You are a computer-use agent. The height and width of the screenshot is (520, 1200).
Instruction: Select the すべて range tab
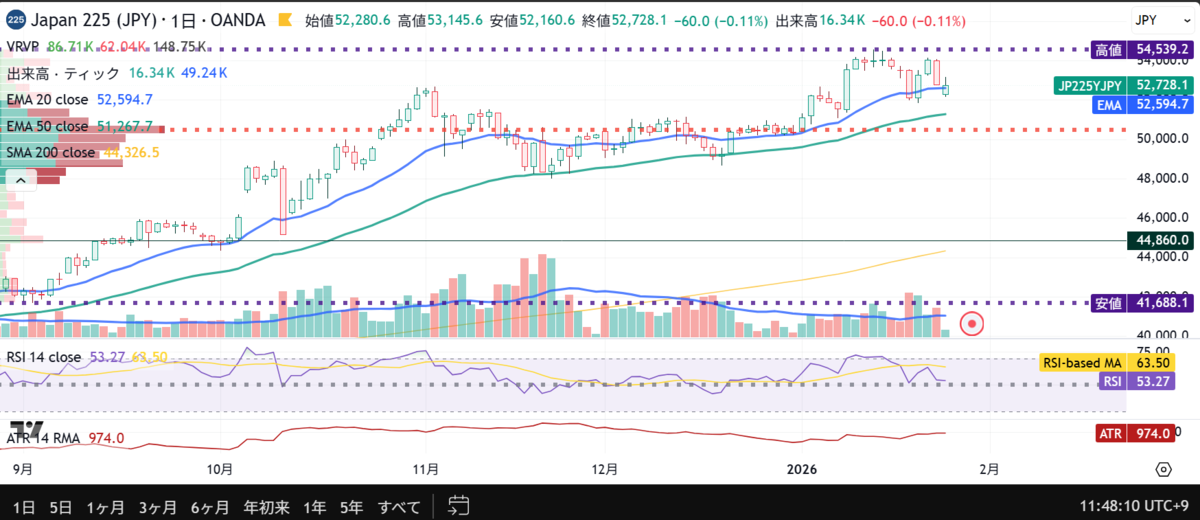point(400,505)
